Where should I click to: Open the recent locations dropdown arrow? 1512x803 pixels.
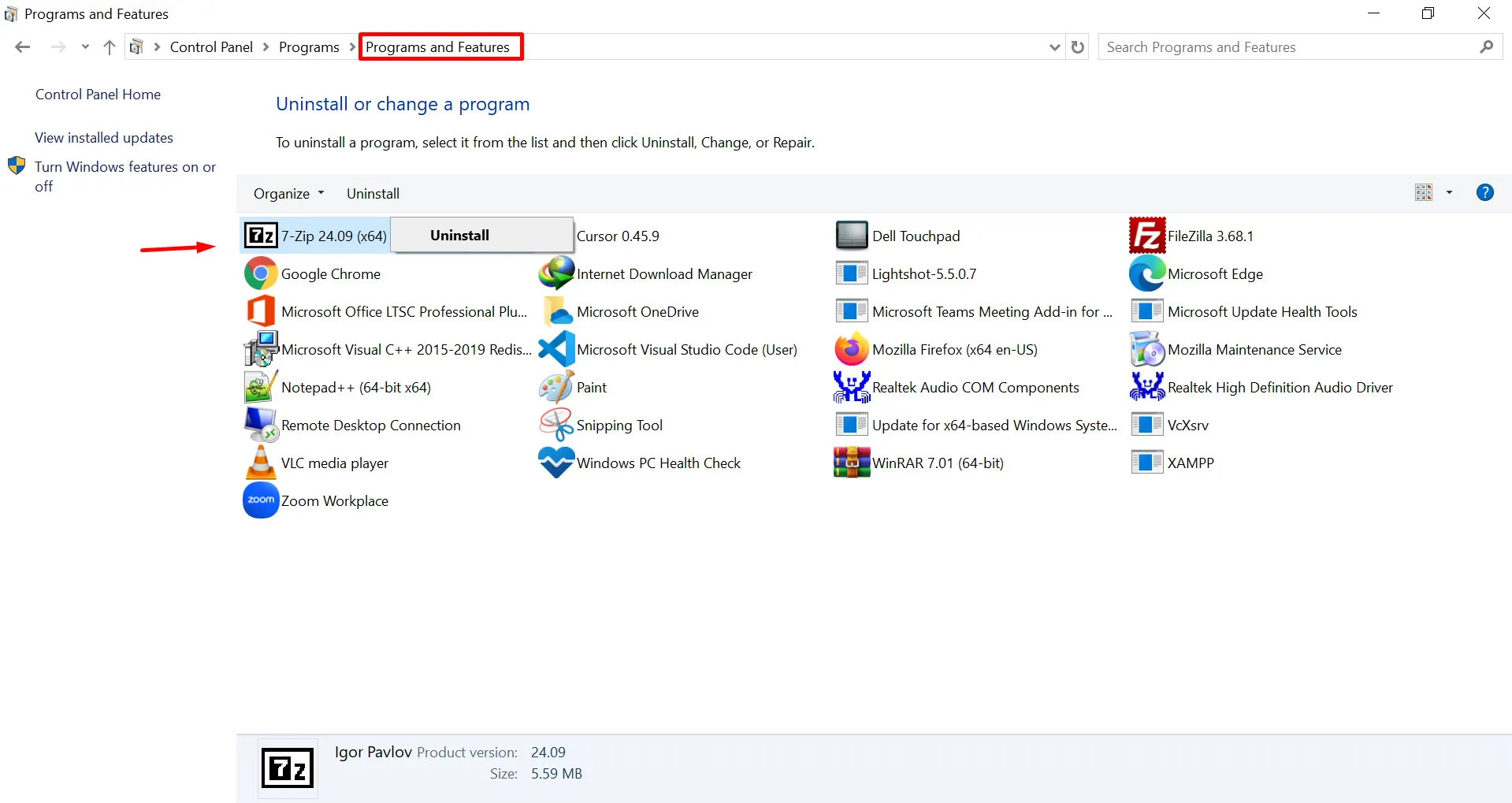click(85, 47)
